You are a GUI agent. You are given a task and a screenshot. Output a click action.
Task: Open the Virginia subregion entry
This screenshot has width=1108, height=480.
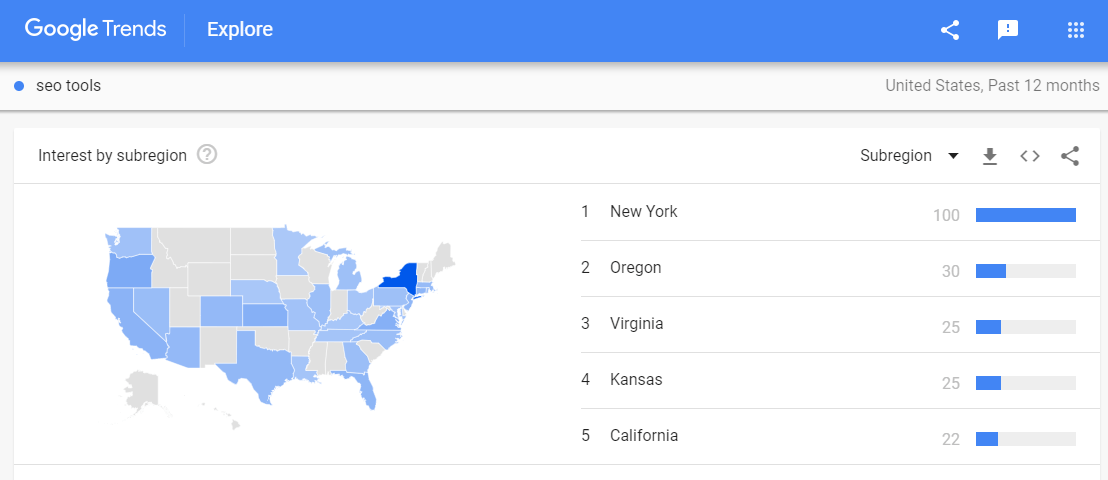tap(828, 324)
